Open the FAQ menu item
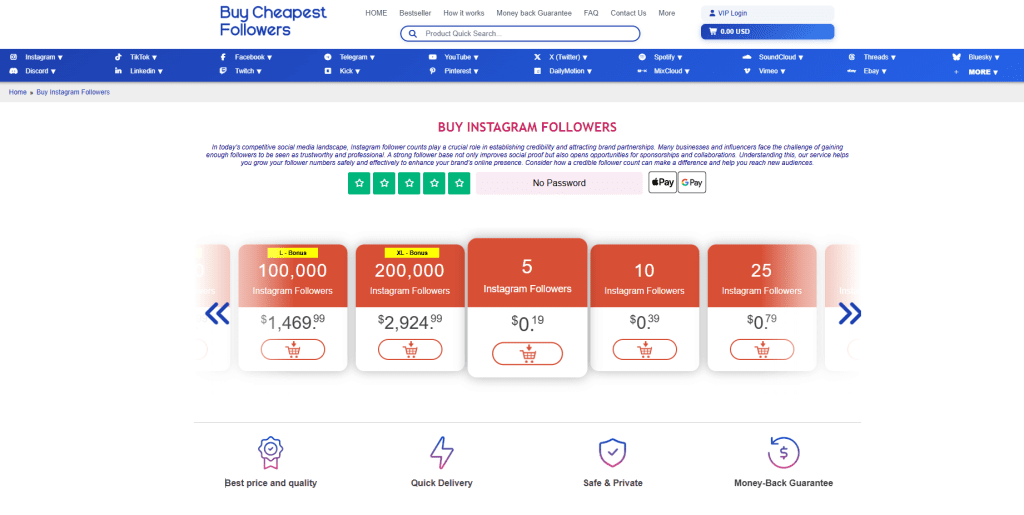 (591, 13)
